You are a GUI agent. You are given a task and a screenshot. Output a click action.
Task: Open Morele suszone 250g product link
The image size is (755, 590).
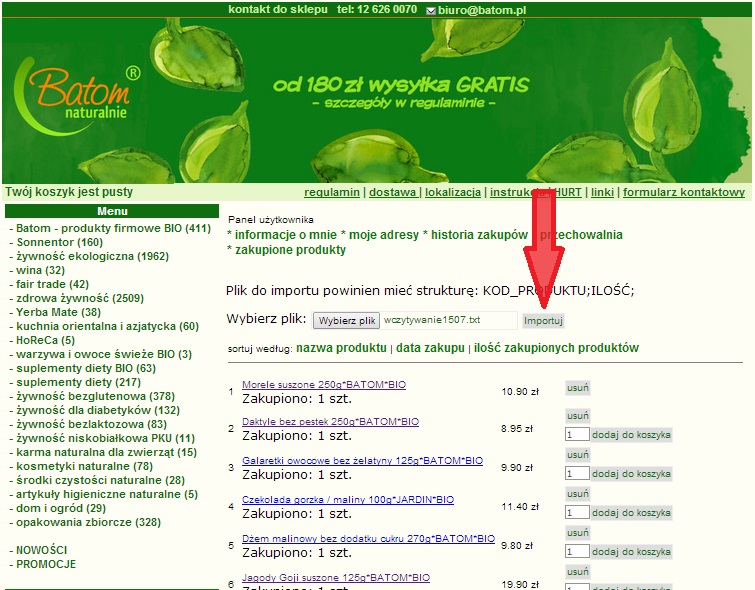point(324,385)
